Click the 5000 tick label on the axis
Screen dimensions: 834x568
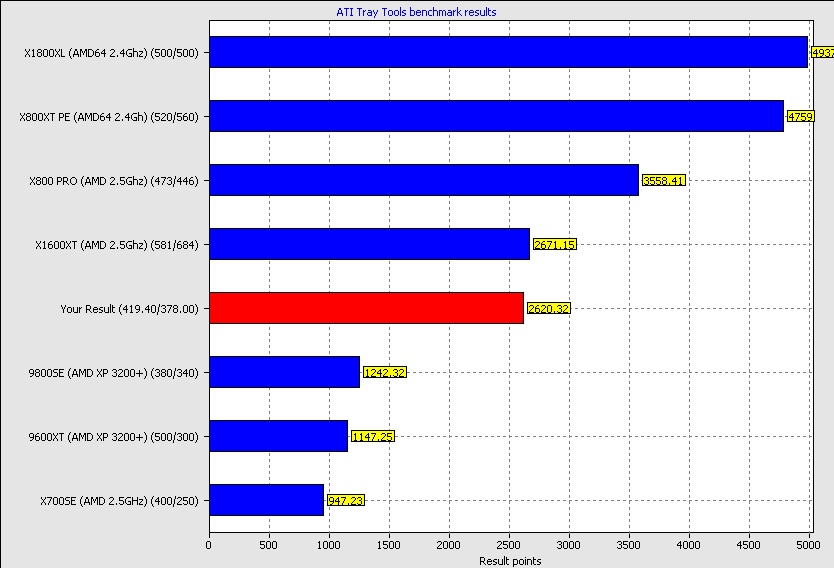(808, 545)
